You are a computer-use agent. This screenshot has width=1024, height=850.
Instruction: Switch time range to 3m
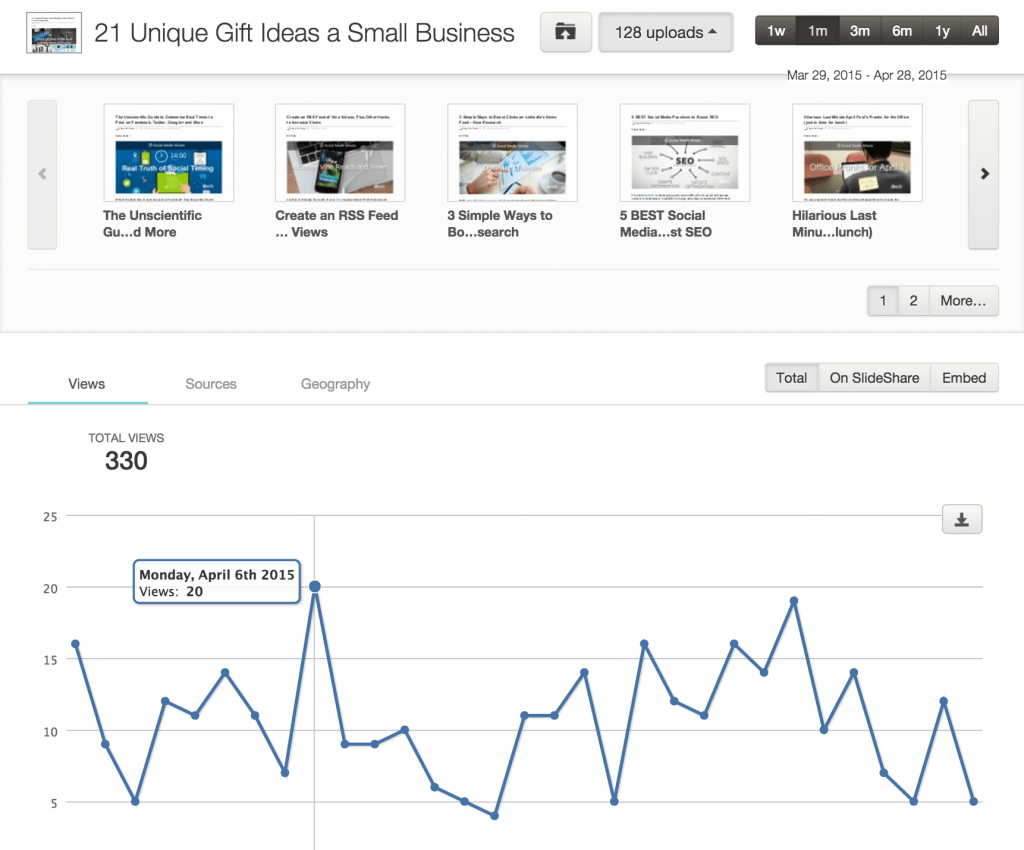pyautogui.click(x=859, y=31)
